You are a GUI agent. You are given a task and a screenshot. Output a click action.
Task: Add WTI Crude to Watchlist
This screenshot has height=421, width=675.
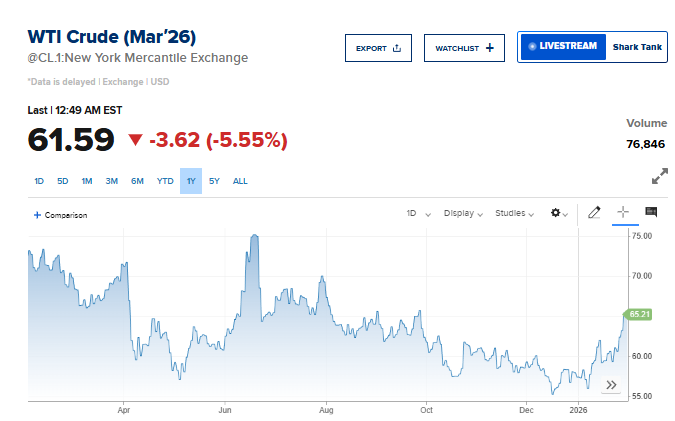[x=464, y=47]
